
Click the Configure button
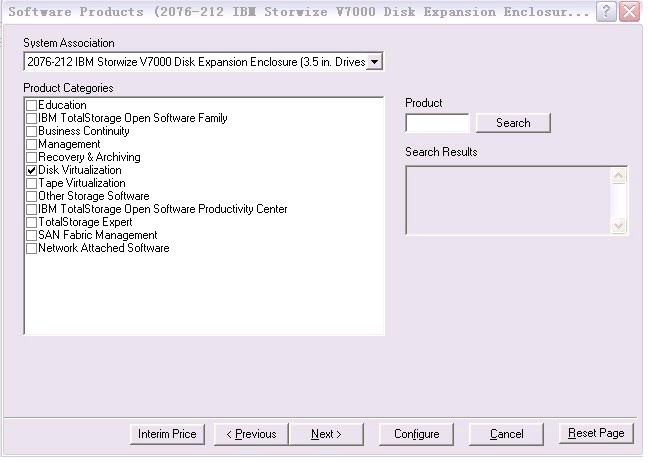coord(416,434)
